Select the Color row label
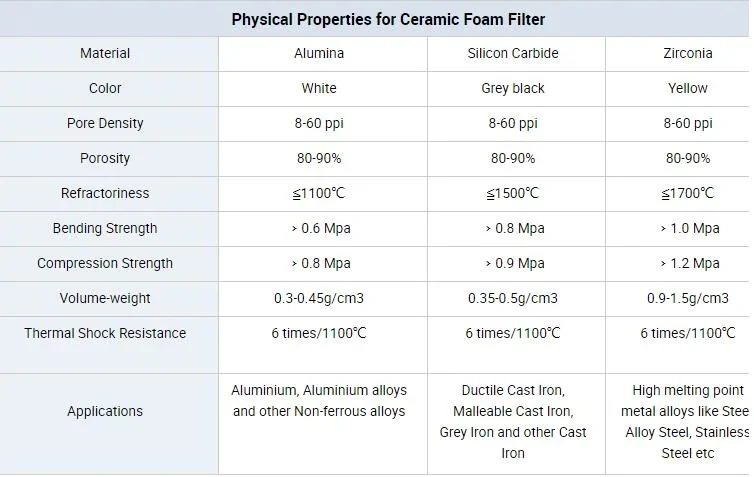 point(105,88)
